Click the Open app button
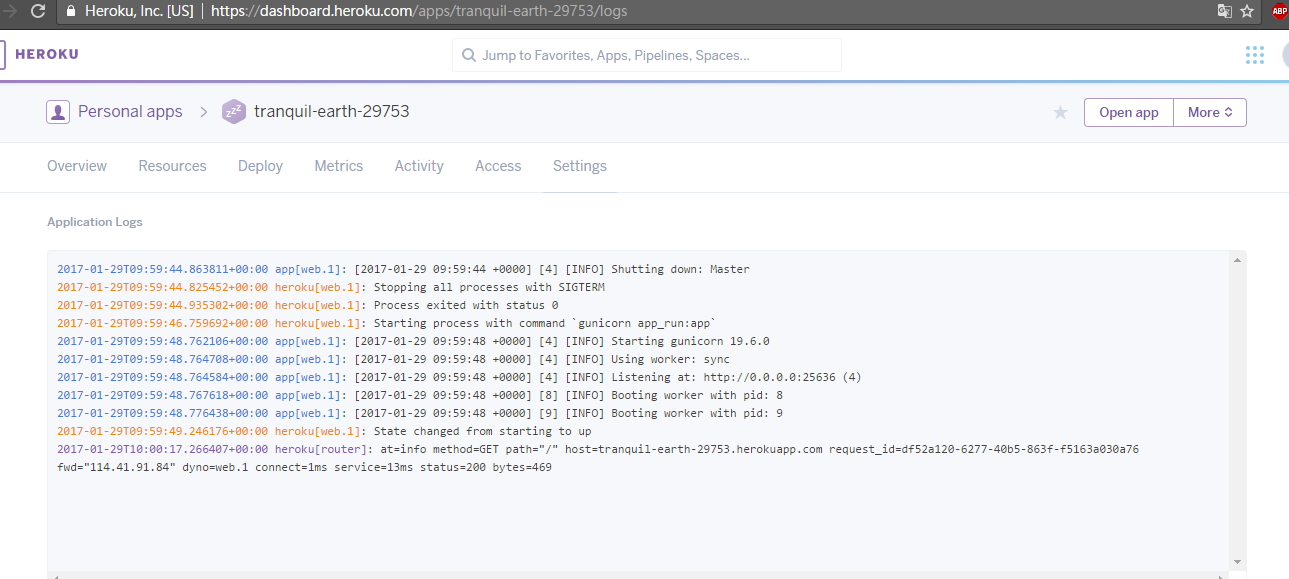Screen dimensions: 1289x579 [1129, 112]
